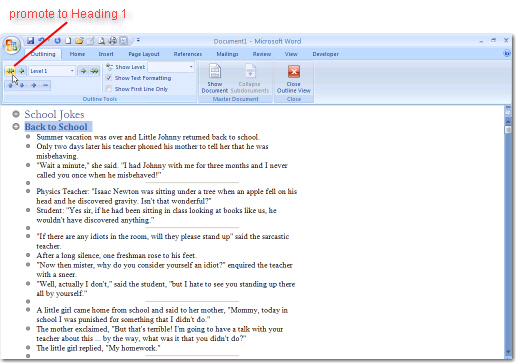Screen dimensions: 516x363
Task: Open a file via folder icon
Action: (79, 41)
